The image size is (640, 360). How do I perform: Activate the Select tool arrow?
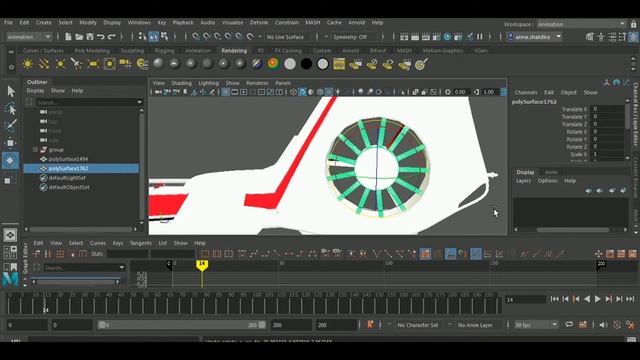coord(11,91)
